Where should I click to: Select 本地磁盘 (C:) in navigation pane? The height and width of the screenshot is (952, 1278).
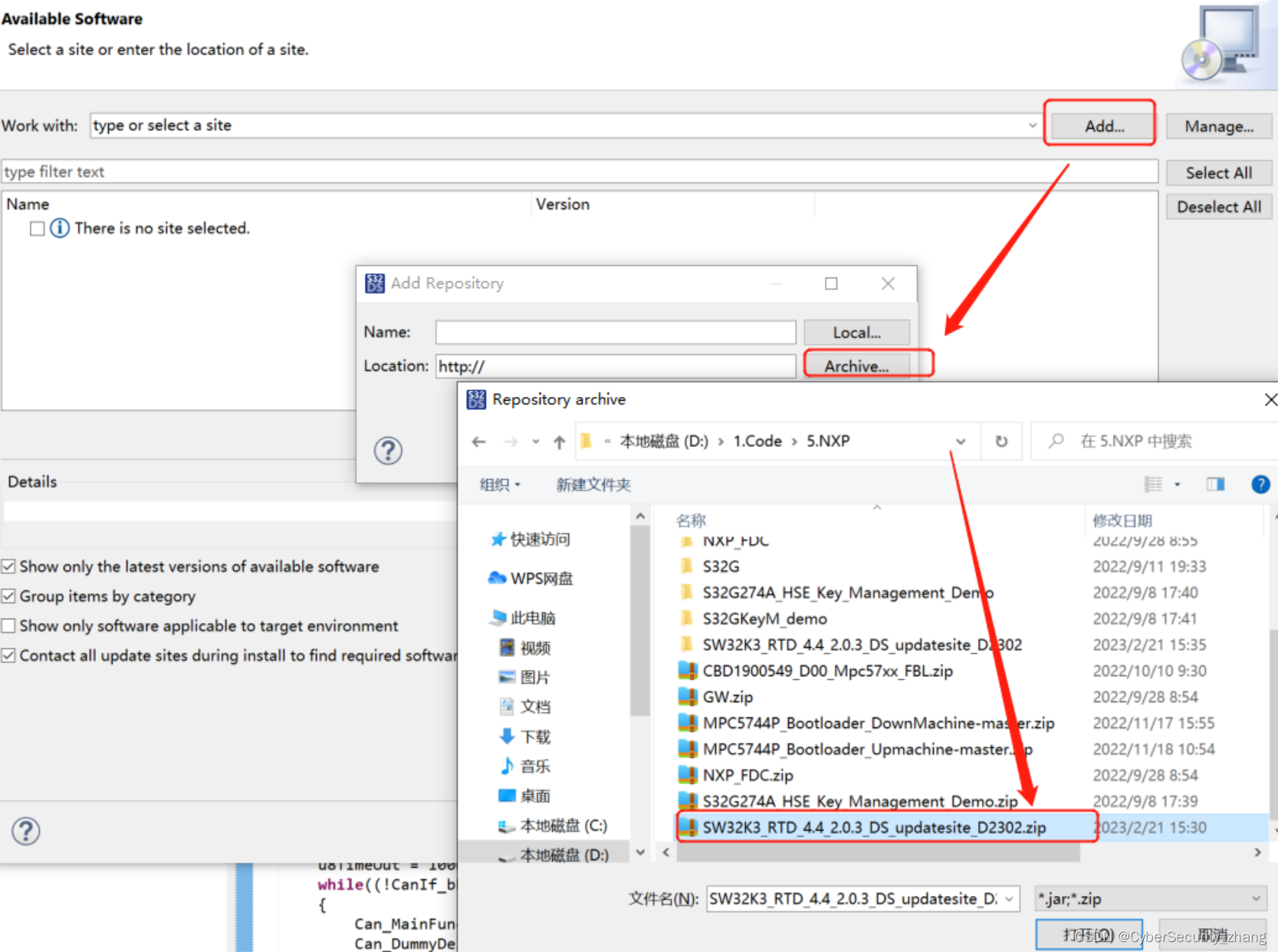click(x=553, y=826)
